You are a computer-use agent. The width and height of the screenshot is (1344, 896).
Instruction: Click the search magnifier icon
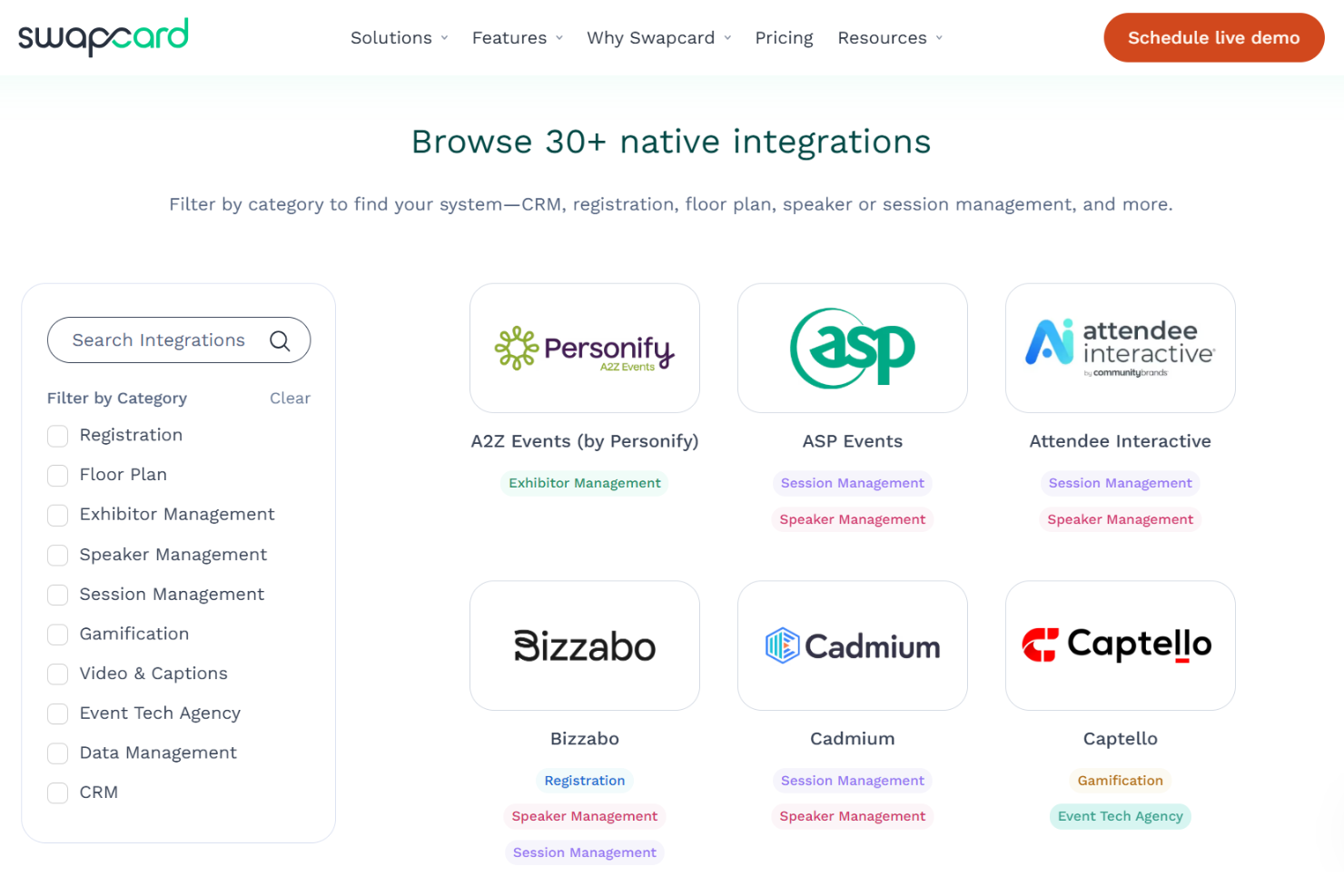(x=280, y=340)
